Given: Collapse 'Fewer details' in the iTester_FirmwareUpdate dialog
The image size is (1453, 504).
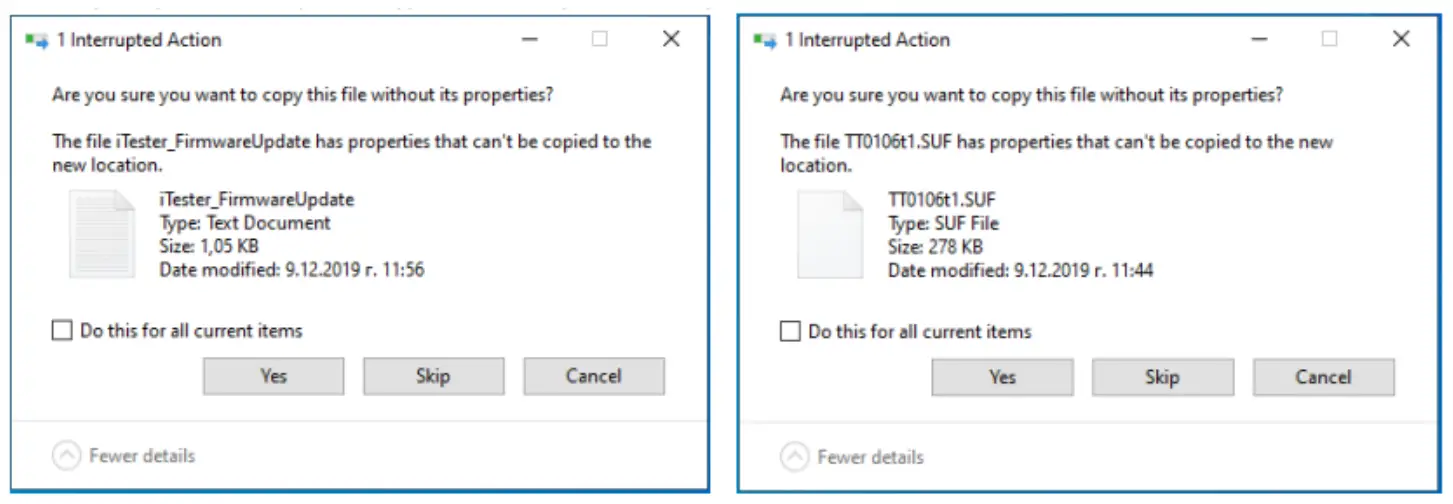Looking at the screenshot, I should tap(66, 456).
